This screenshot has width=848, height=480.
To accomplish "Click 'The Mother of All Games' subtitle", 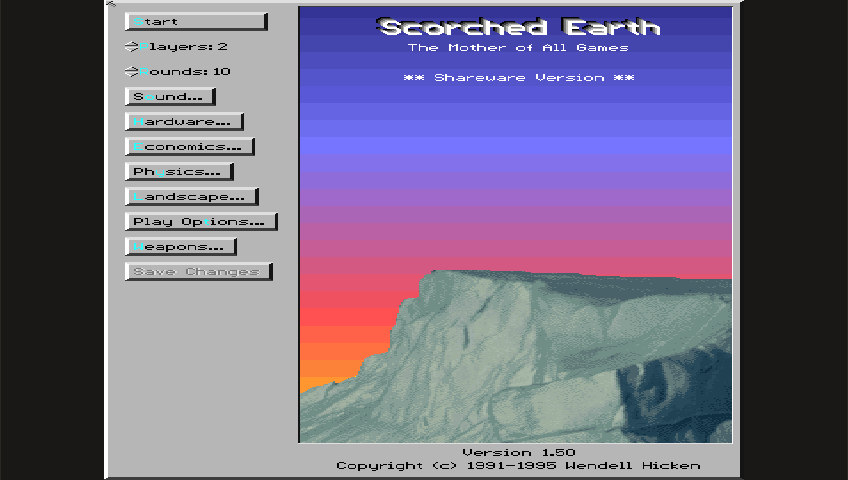I will [518, 48].
